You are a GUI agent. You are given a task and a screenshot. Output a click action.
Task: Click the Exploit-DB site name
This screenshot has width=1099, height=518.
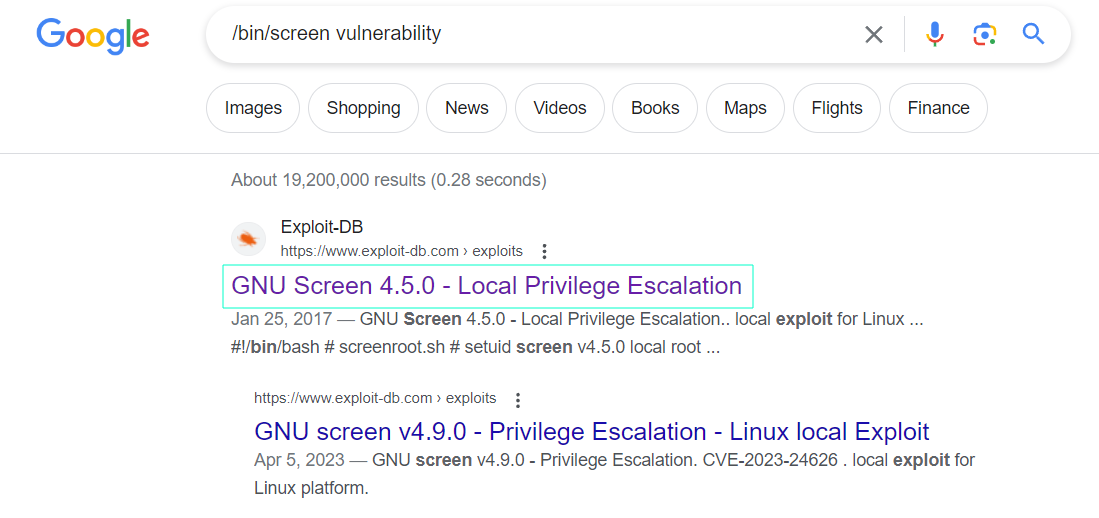pos(322,227)
